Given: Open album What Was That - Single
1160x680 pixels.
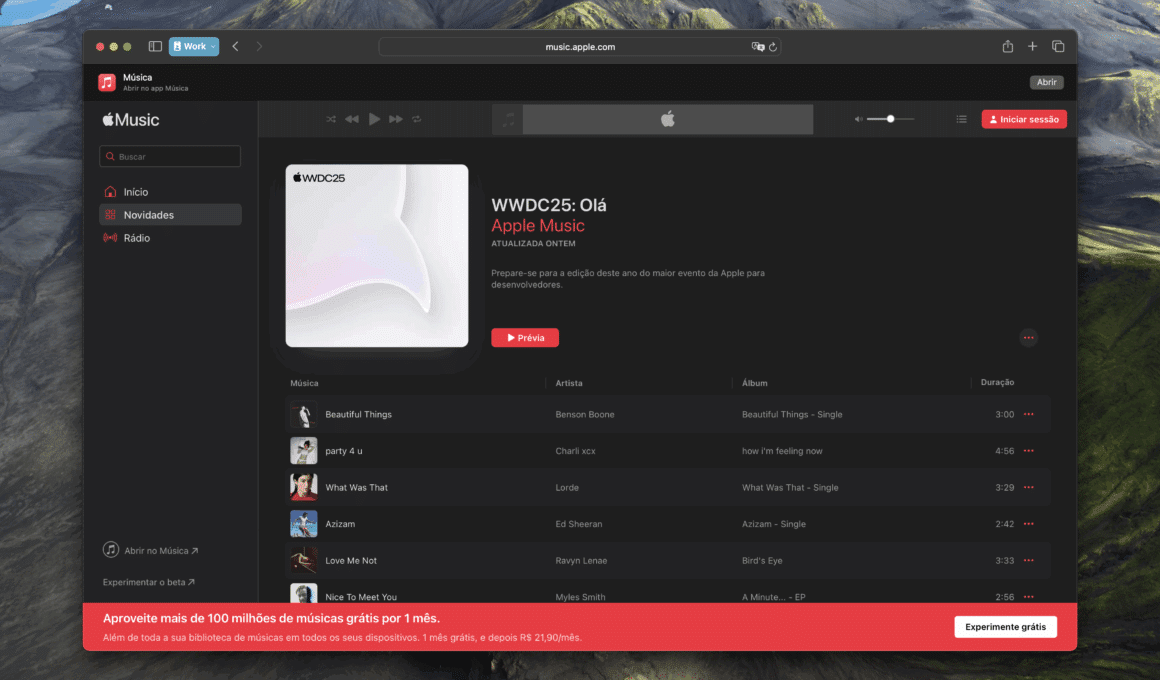Looking at the screenshot, I should 790,488.
